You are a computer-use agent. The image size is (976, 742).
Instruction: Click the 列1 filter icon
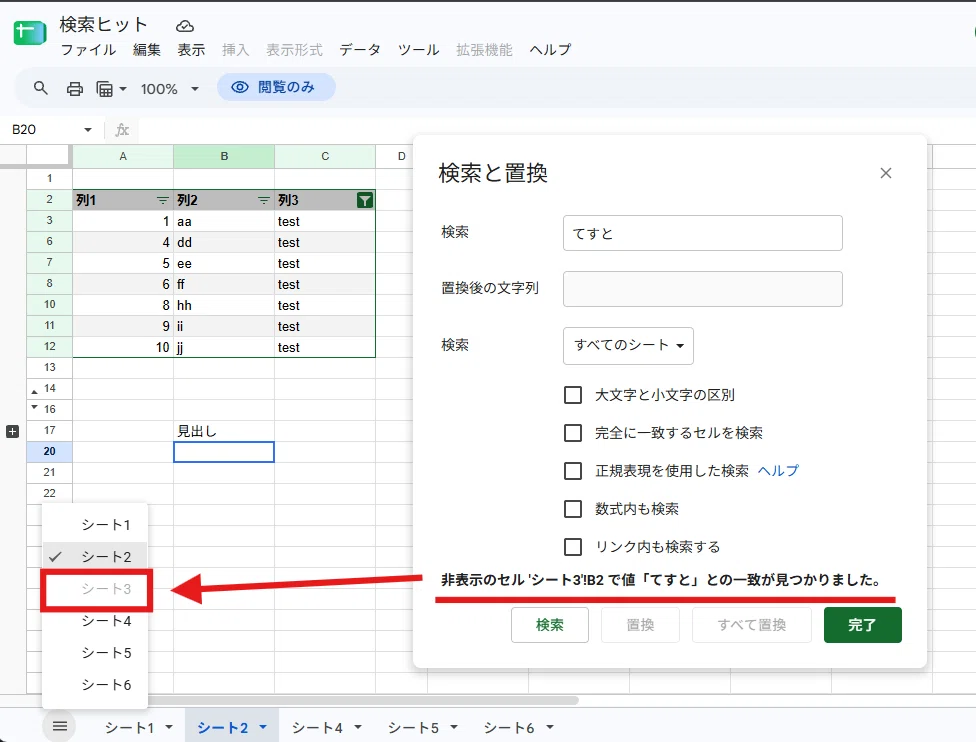tap(162, 200)
